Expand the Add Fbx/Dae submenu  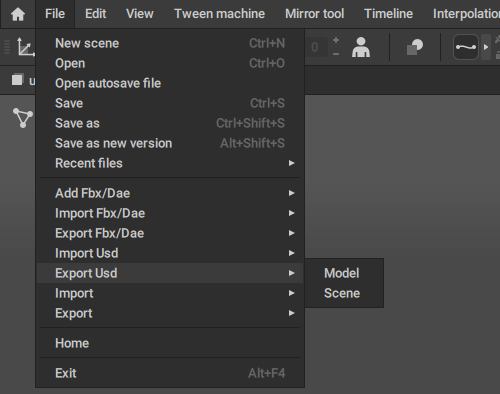(x=170, y=193)
